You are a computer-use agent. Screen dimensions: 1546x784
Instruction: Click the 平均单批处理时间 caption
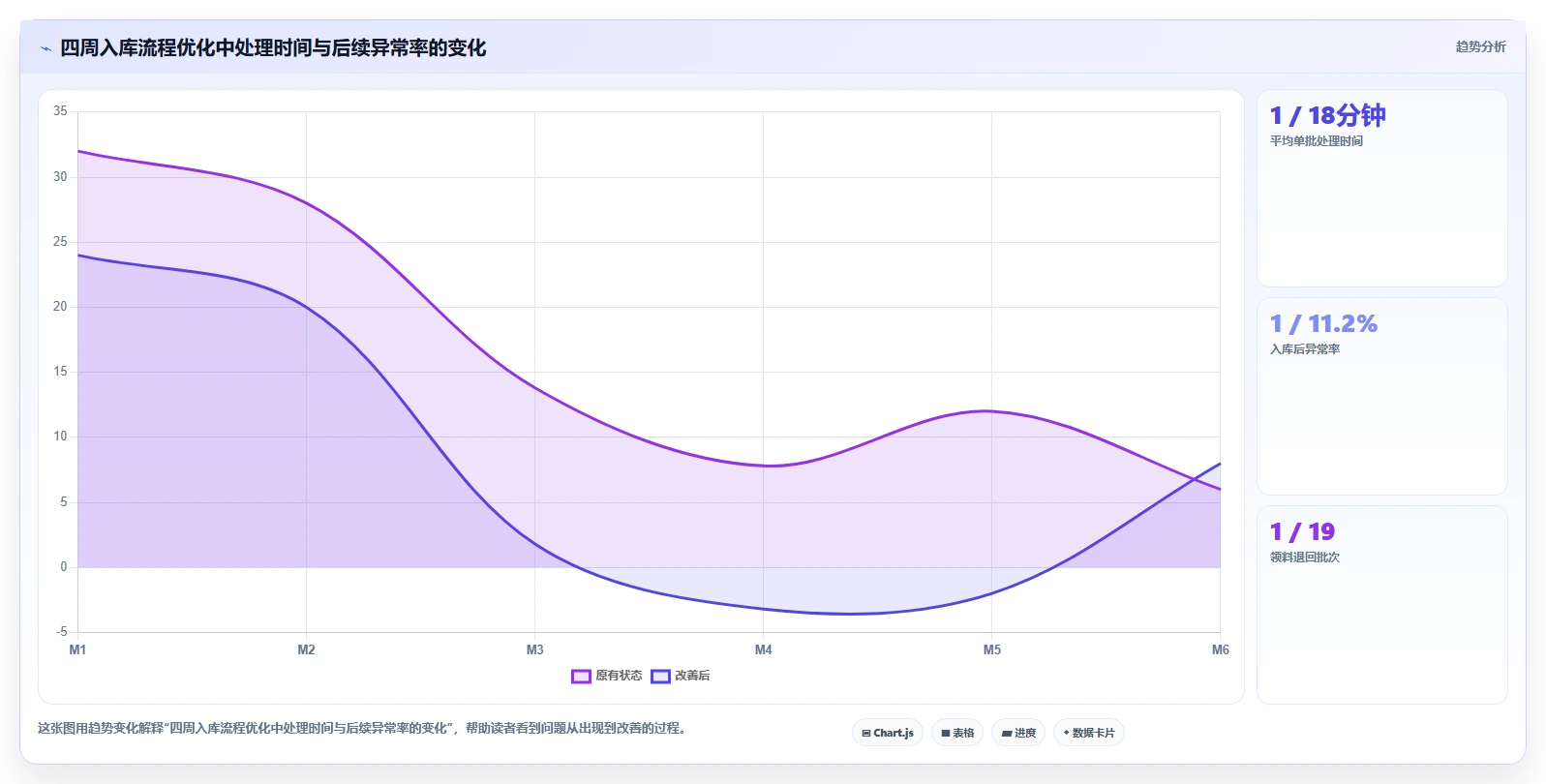click(1316, 141)
